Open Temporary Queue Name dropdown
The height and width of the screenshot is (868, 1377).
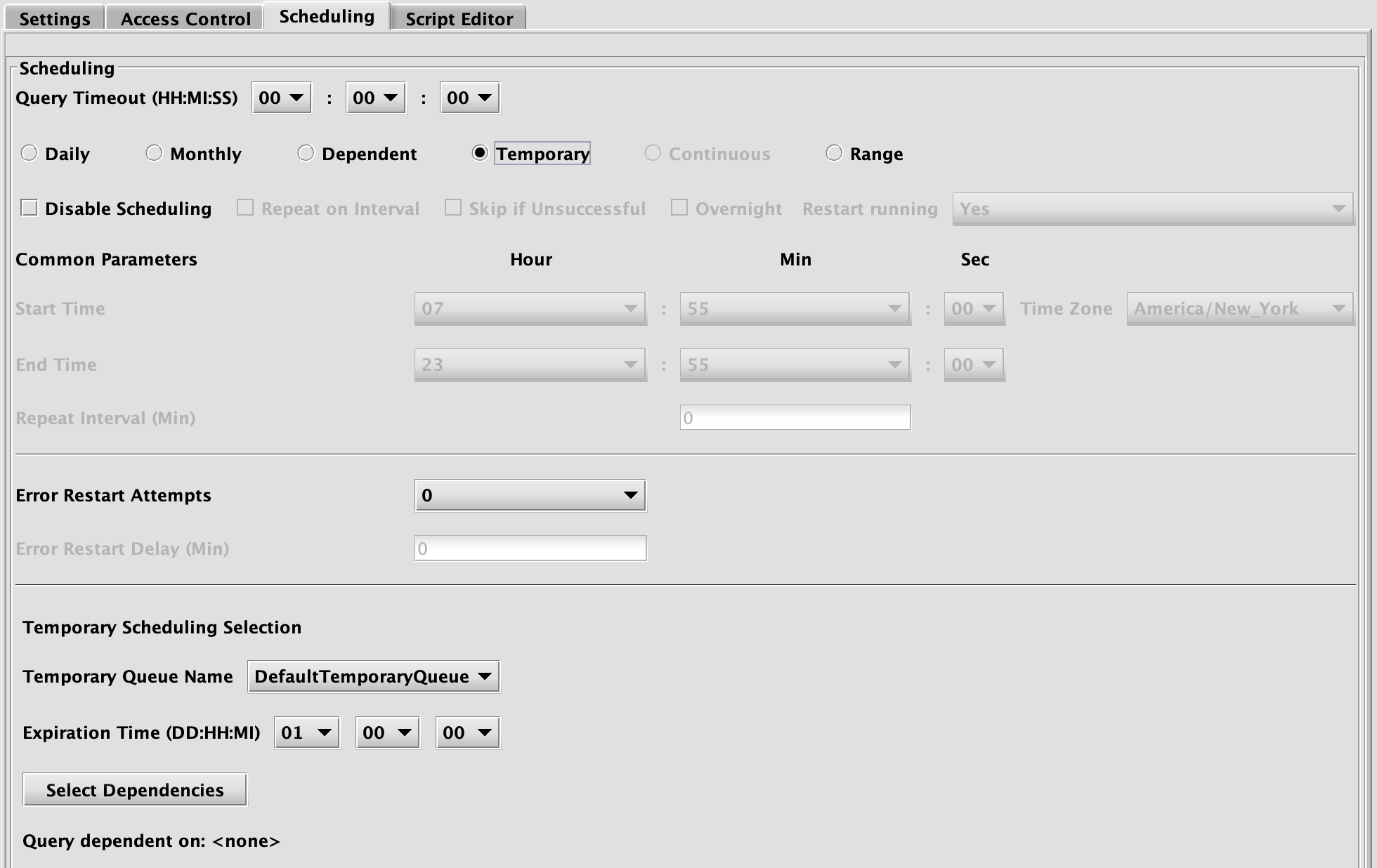[373, 677]
